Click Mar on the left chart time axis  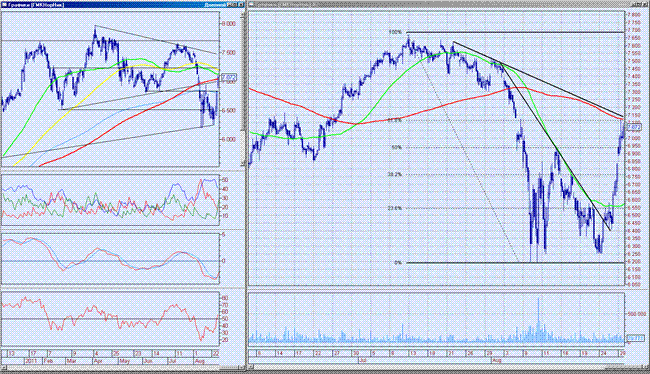pos(71,361)
